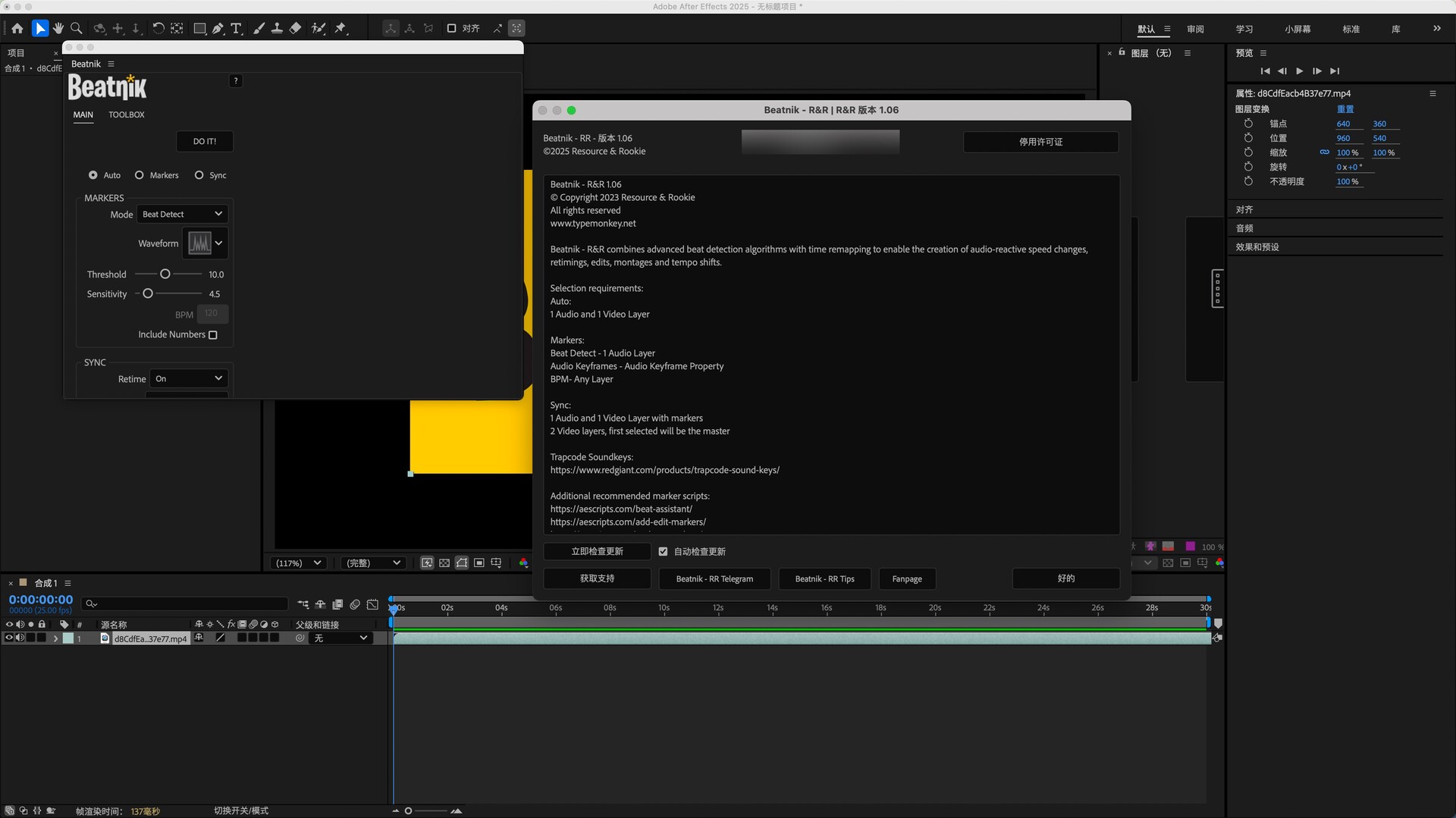
Task: Open the 117% zoom level dropdown
Action: [x=299, y=563]
